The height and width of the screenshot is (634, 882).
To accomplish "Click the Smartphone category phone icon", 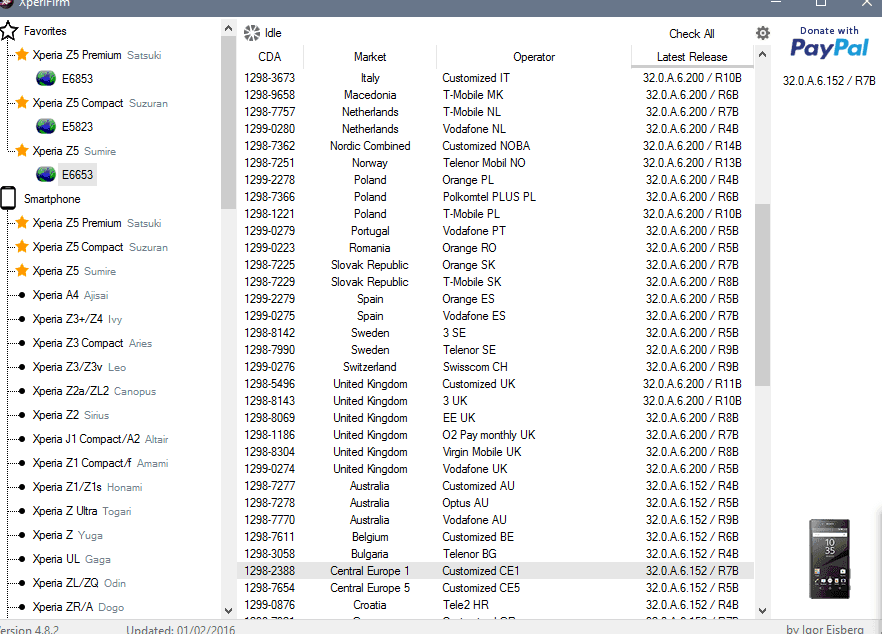I will coord(8,199).
